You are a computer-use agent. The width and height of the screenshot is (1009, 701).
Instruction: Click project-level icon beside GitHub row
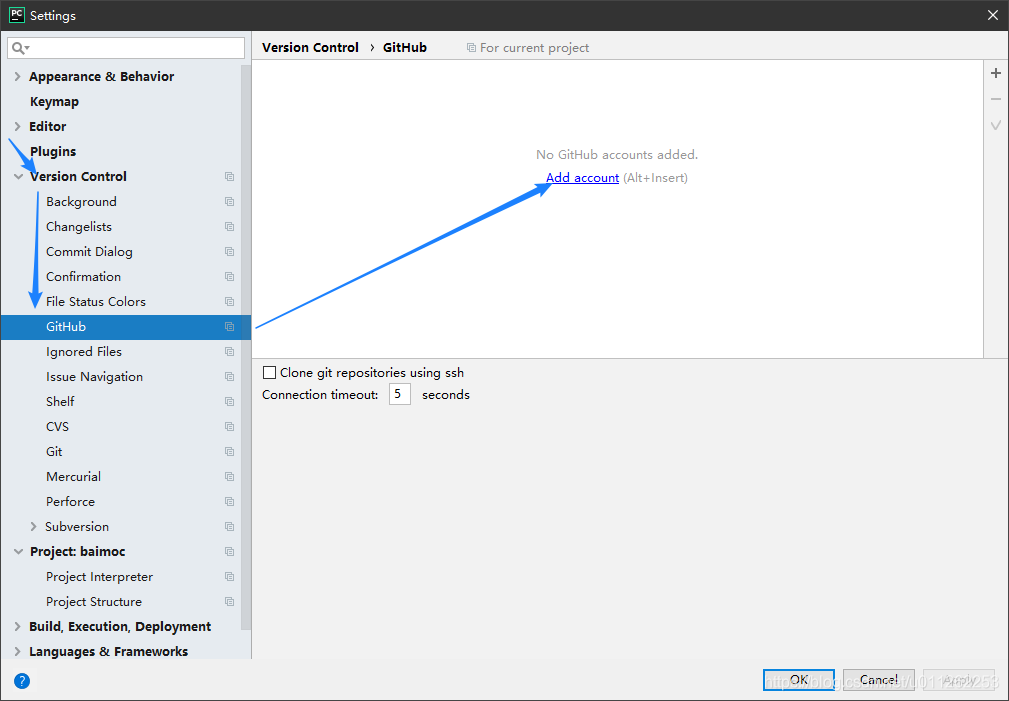(229, 326)
